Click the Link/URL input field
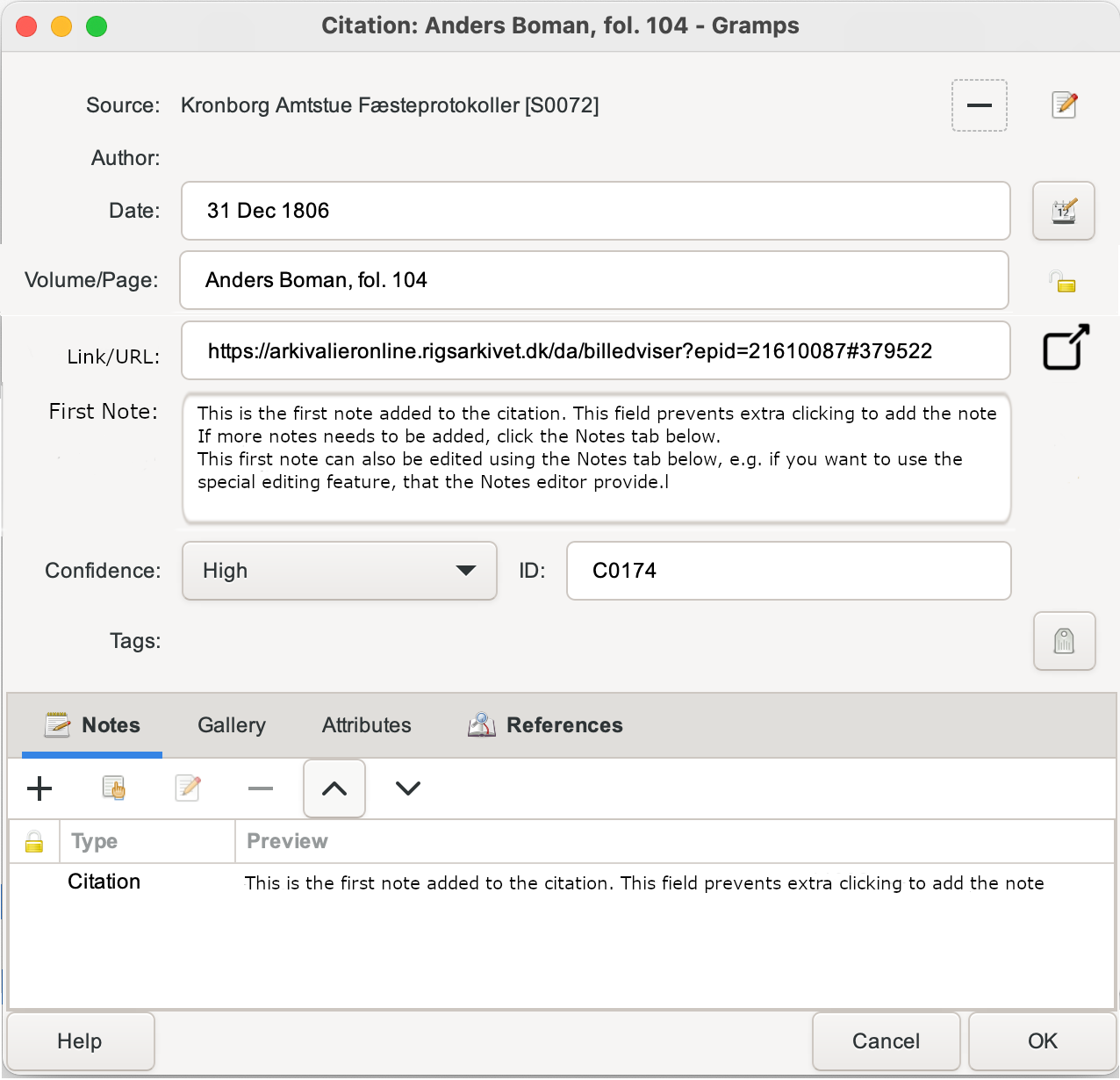This screenshot has width=1120, height=1080. tap(596, 350)
